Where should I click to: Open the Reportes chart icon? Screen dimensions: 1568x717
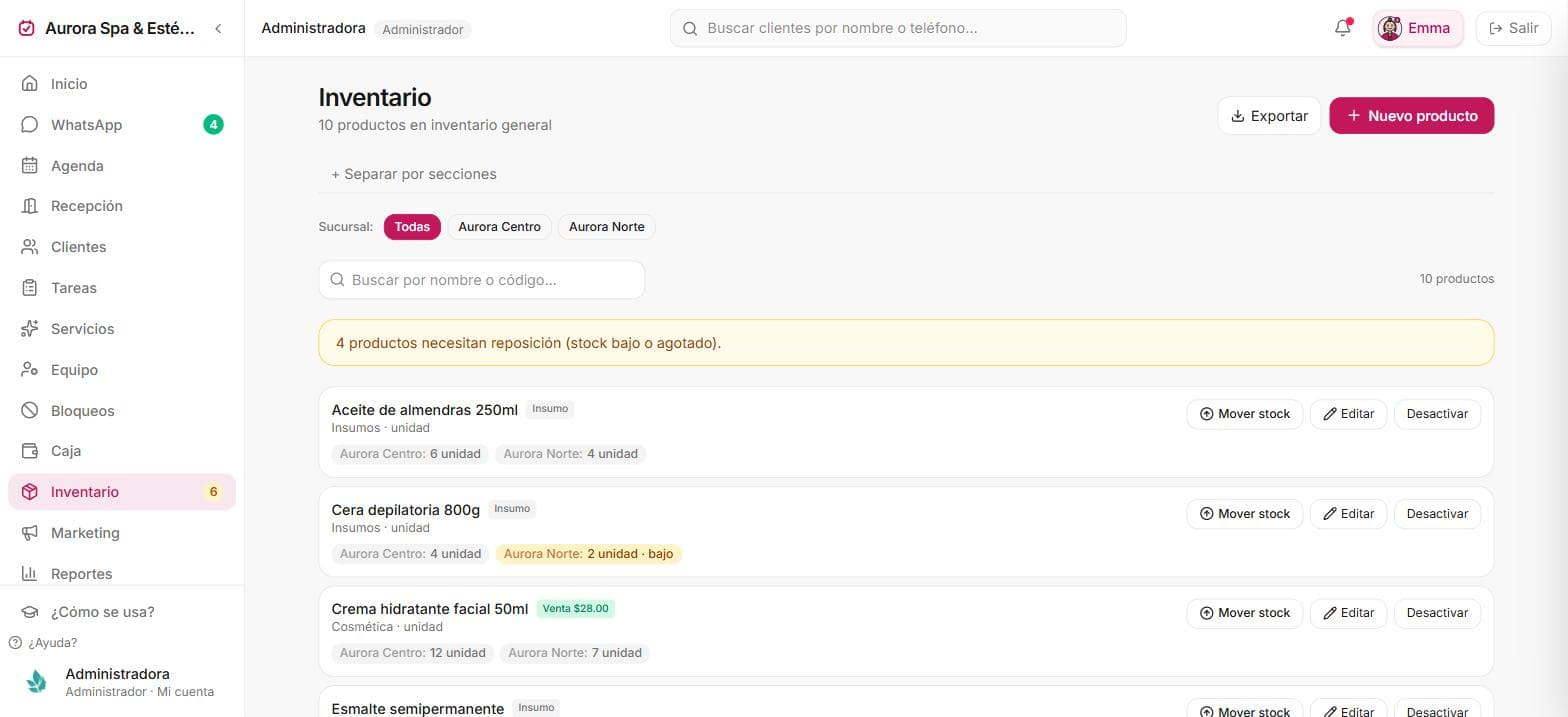click(x=30, y=574)
